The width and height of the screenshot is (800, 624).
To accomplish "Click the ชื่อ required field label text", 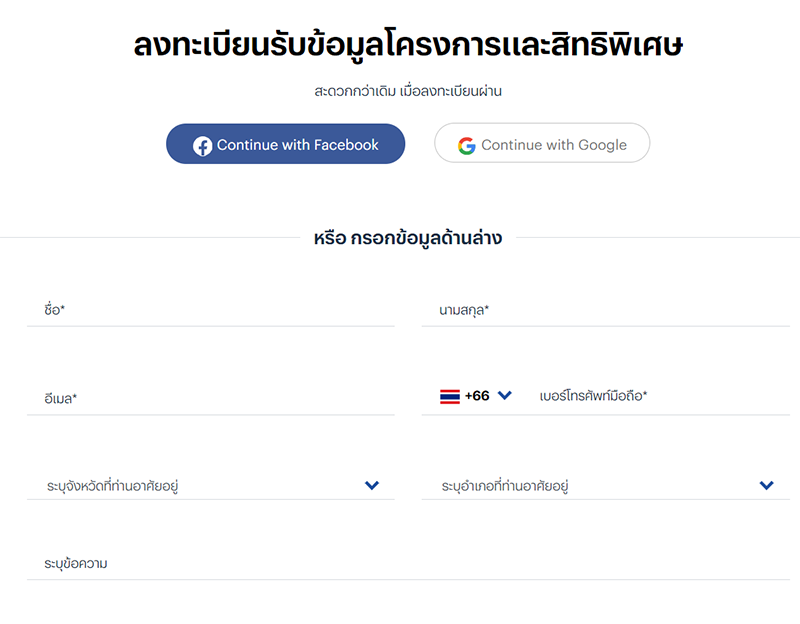I will pos(54,311).
